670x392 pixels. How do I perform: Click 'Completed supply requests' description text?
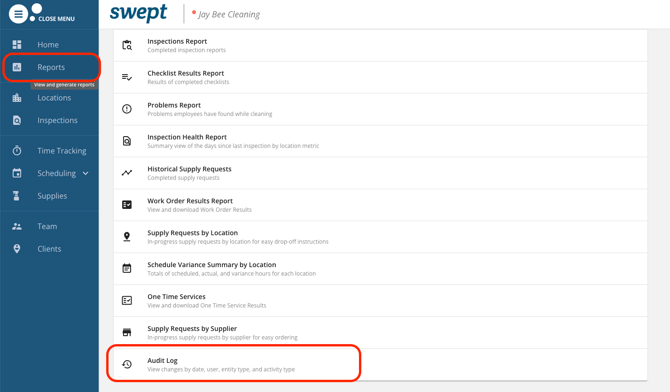click(183, 178)
